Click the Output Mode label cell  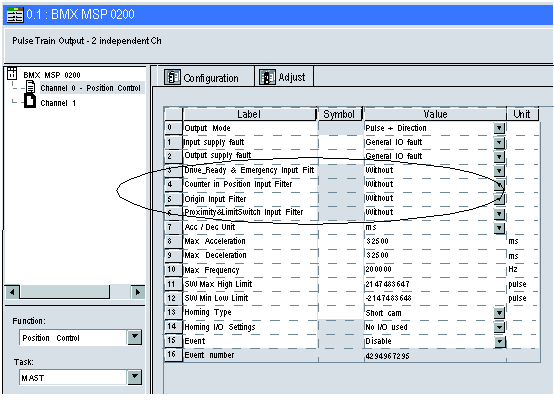pos(250,128)
